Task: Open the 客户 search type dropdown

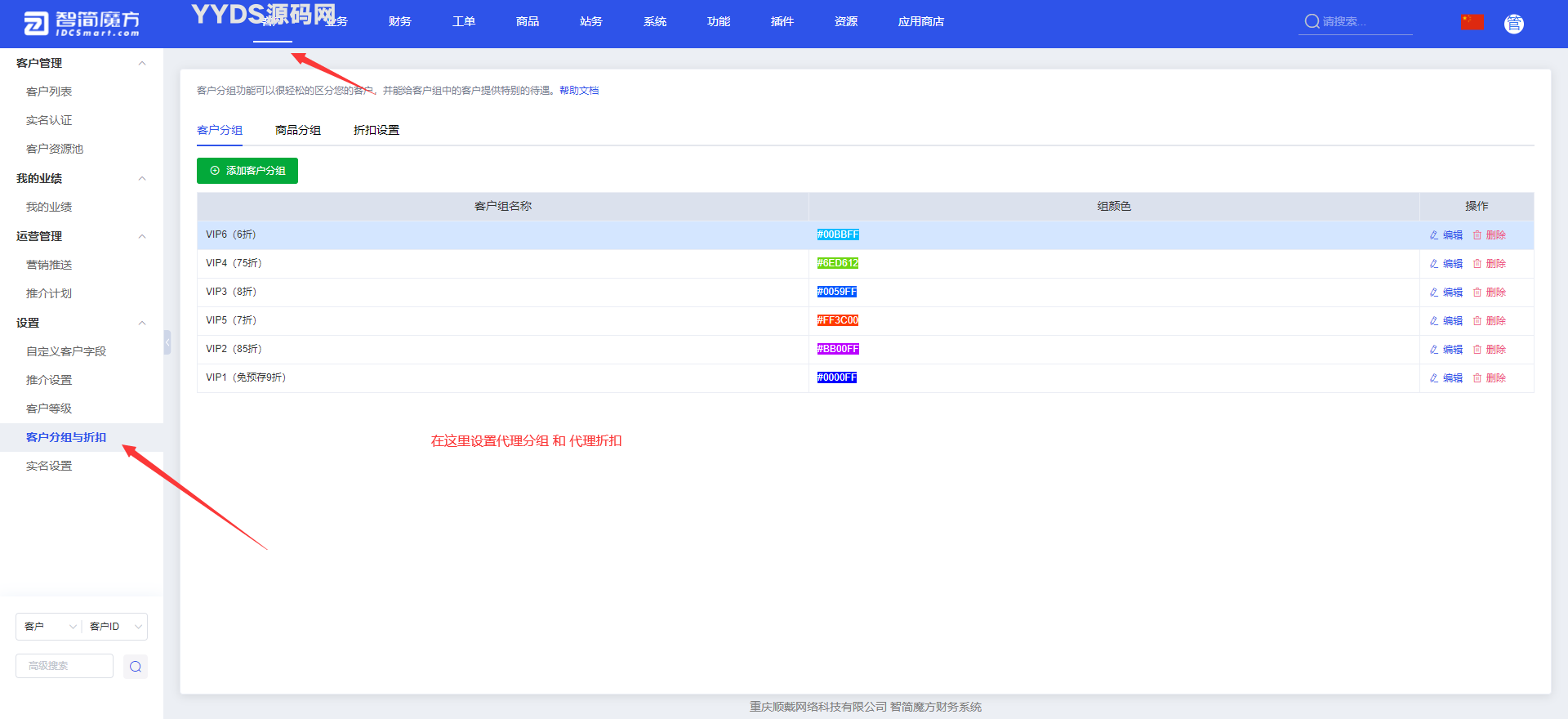Action: [x=49, y=627]
